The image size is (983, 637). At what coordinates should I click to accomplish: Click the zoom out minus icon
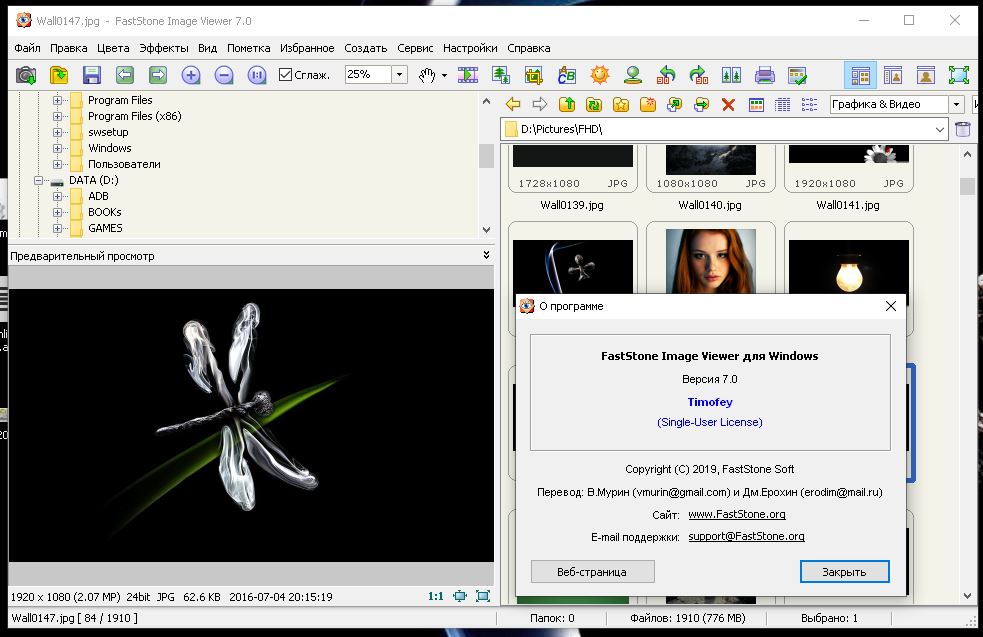pyautogui.click(x=224, y=75)
